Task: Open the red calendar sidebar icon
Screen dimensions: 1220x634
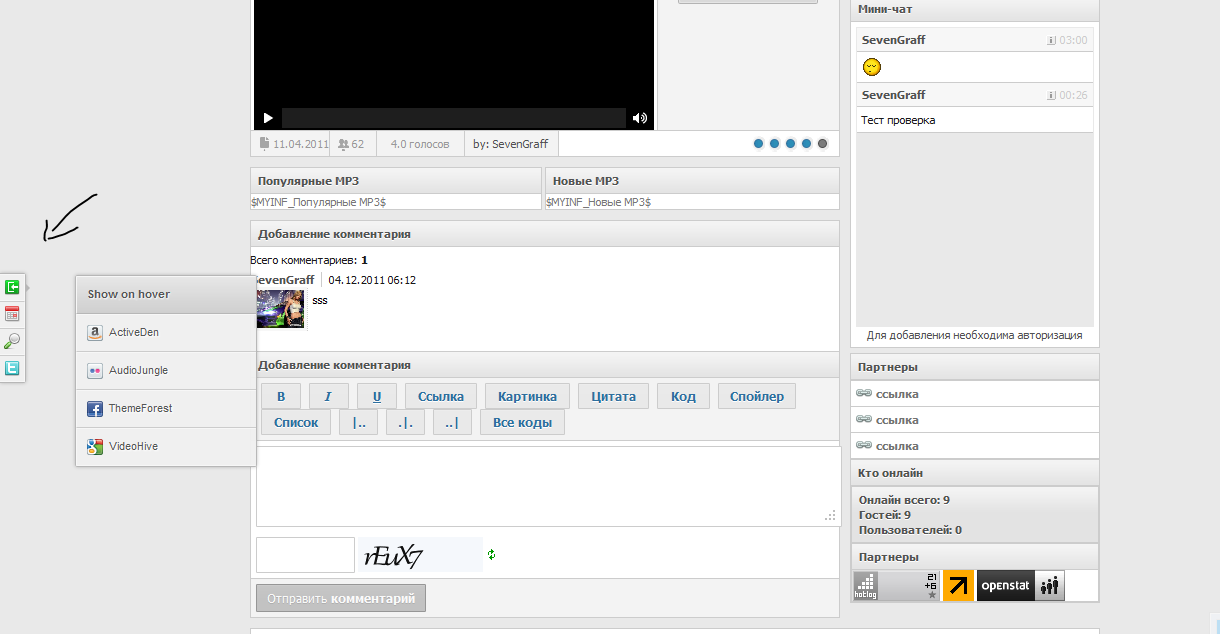Action: [12, 314]
